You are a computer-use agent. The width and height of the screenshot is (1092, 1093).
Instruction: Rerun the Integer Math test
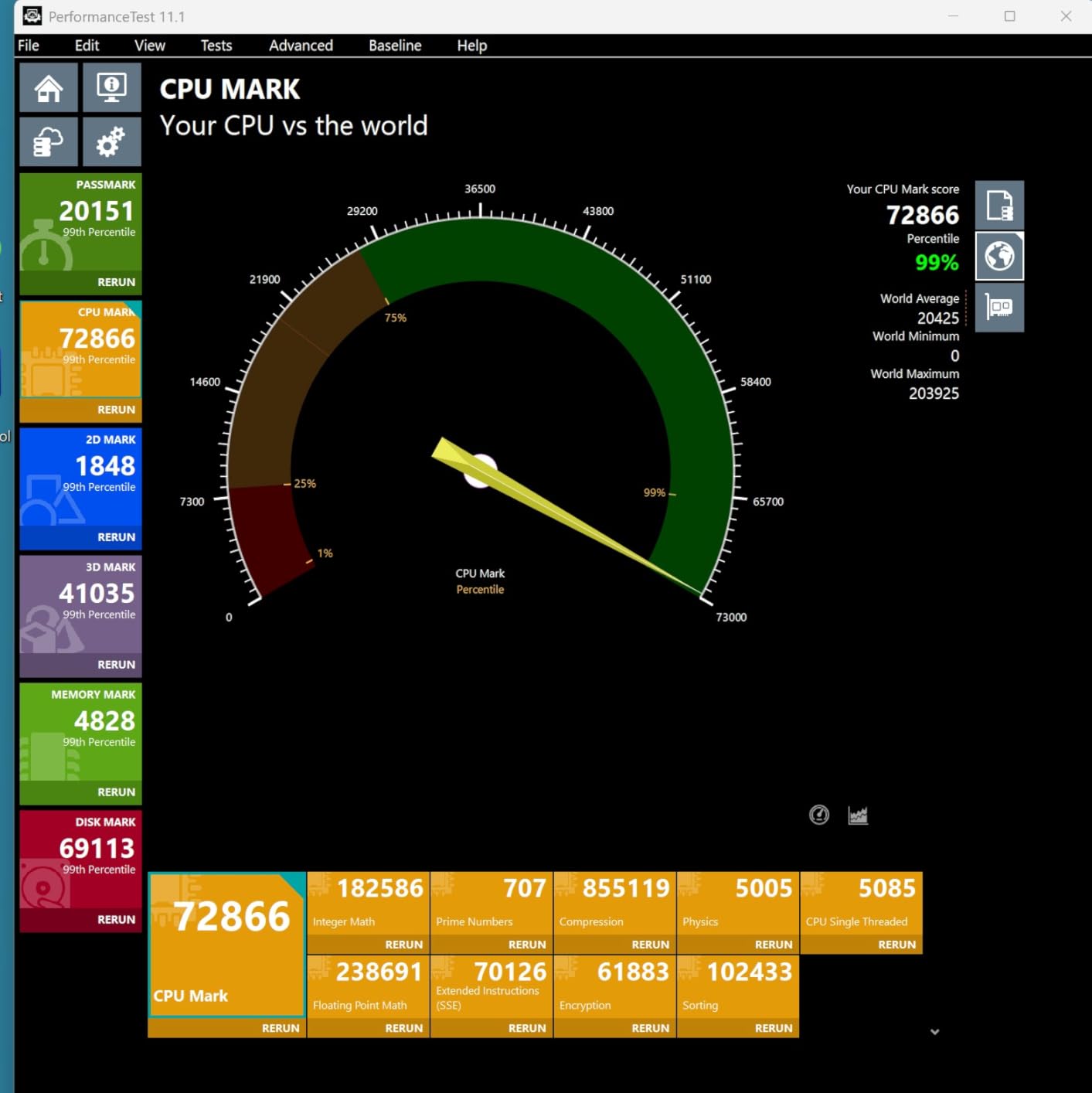[x=403, y=945]
